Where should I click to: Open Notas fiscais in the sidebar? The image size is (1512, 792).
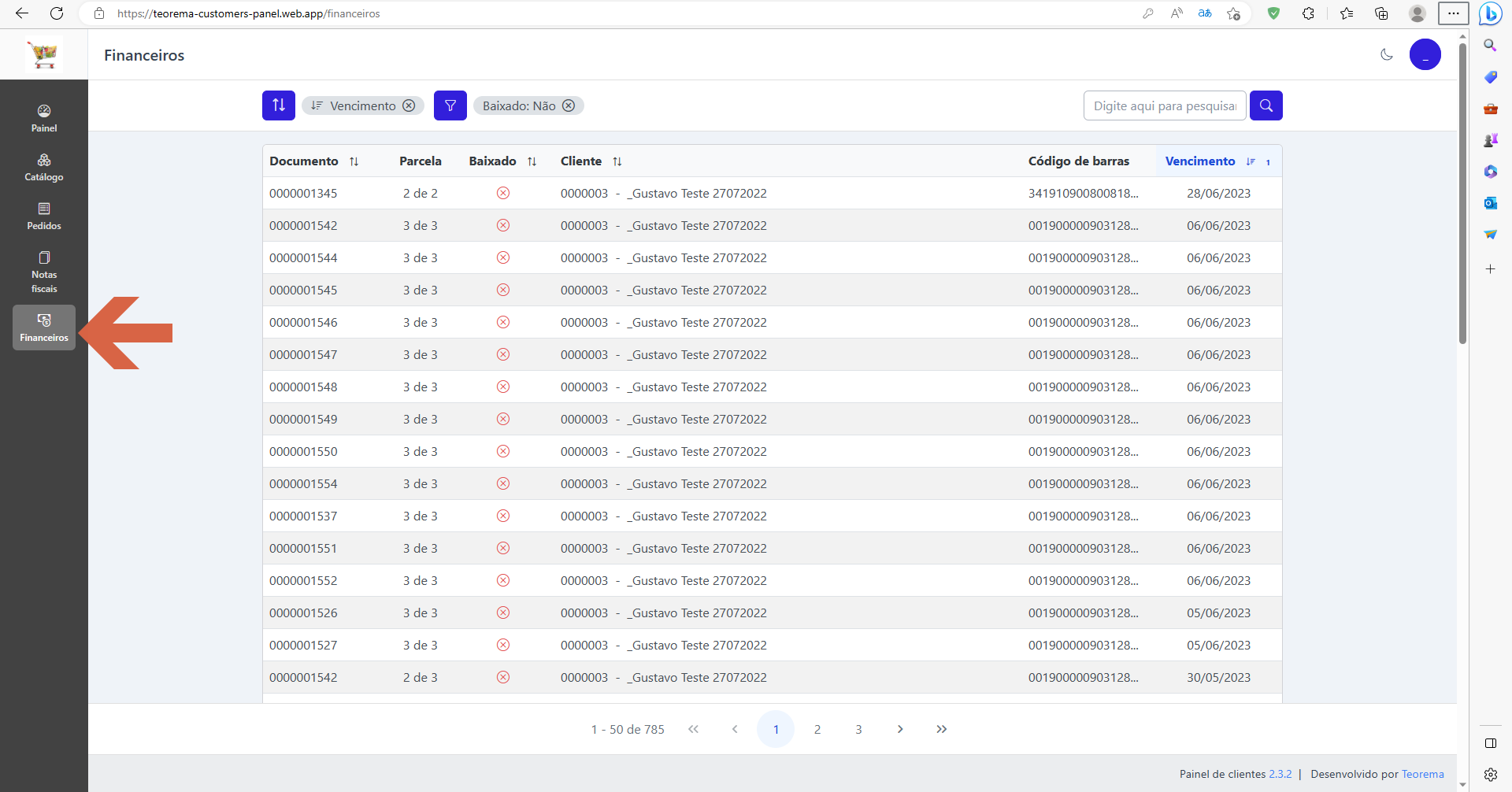click(x=44, y=272)
